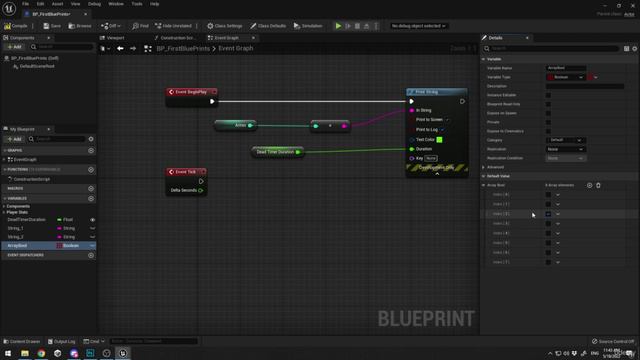This screenshot has height=360, width=640.
Task: Open Class Defaults
Action: coord(268,26)
